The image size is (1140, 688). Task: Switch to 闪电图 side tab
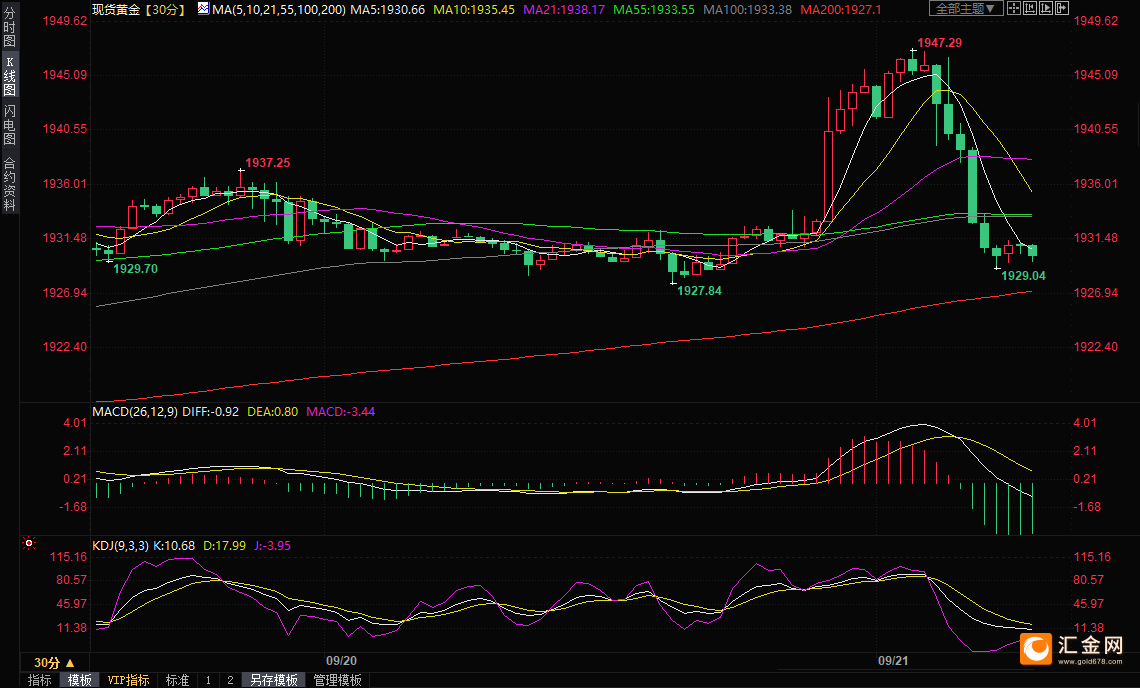click(x=9, y=124)
